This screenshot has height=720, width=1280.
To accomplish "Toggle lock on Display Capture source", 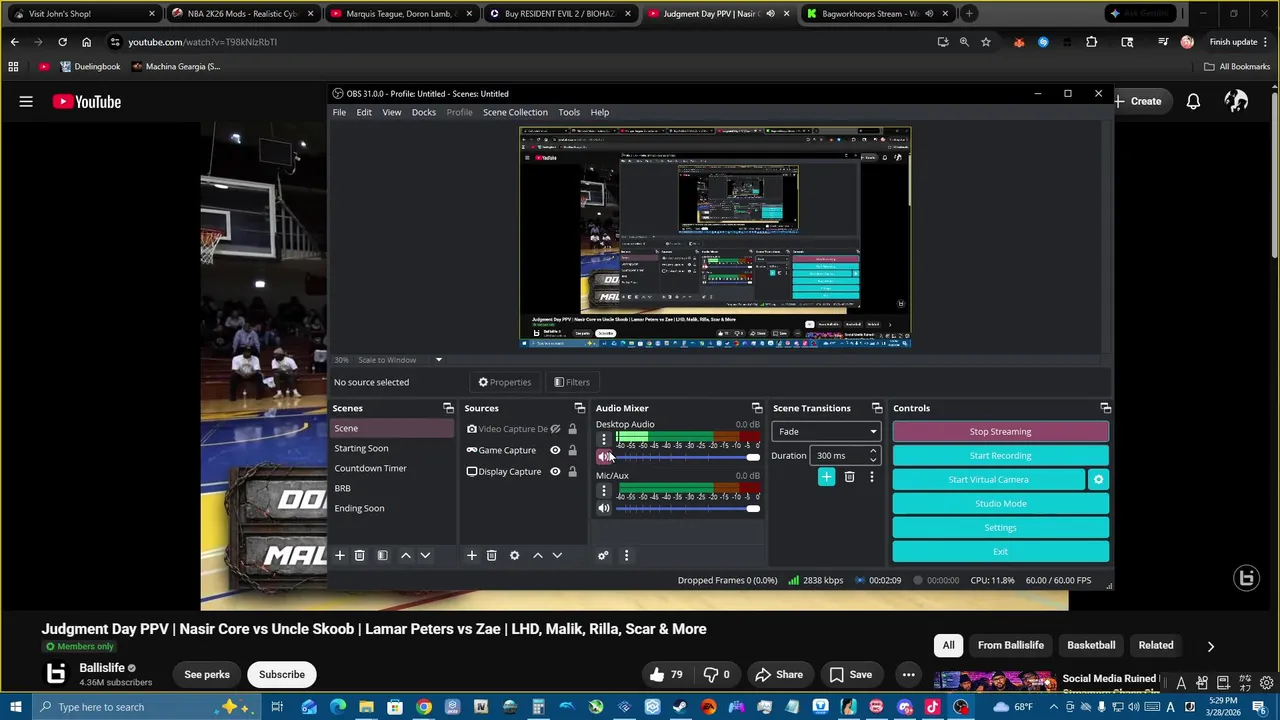I will tap(572, 471).
